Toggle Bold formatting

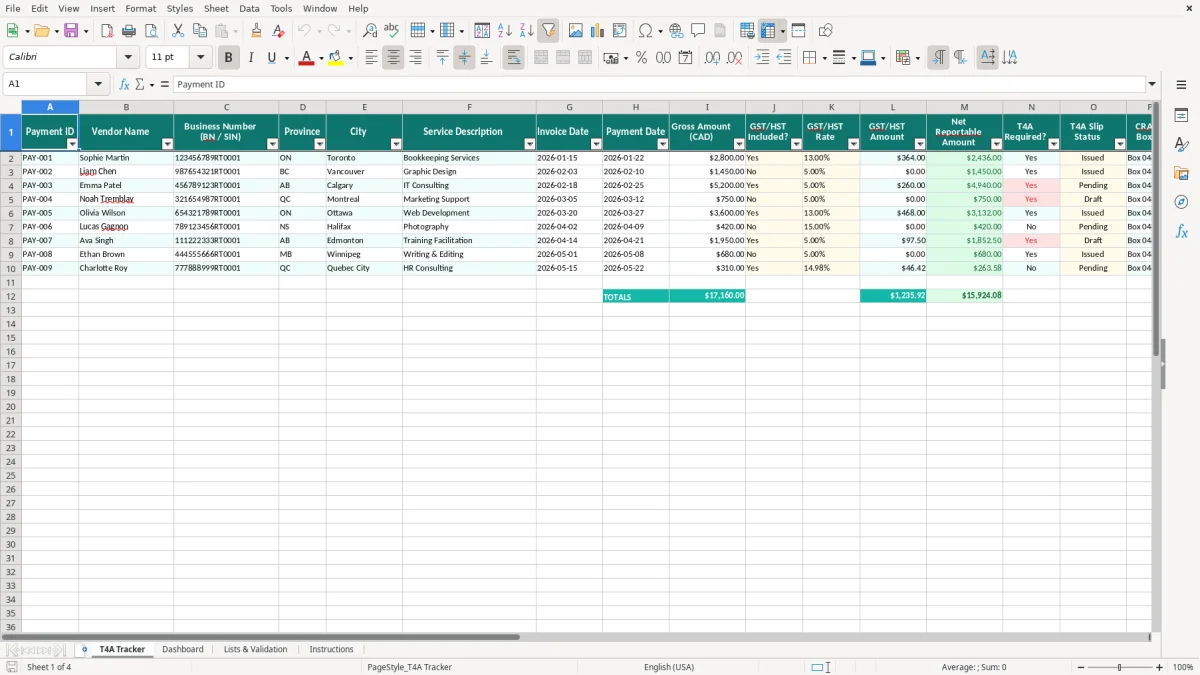(229, 58)
